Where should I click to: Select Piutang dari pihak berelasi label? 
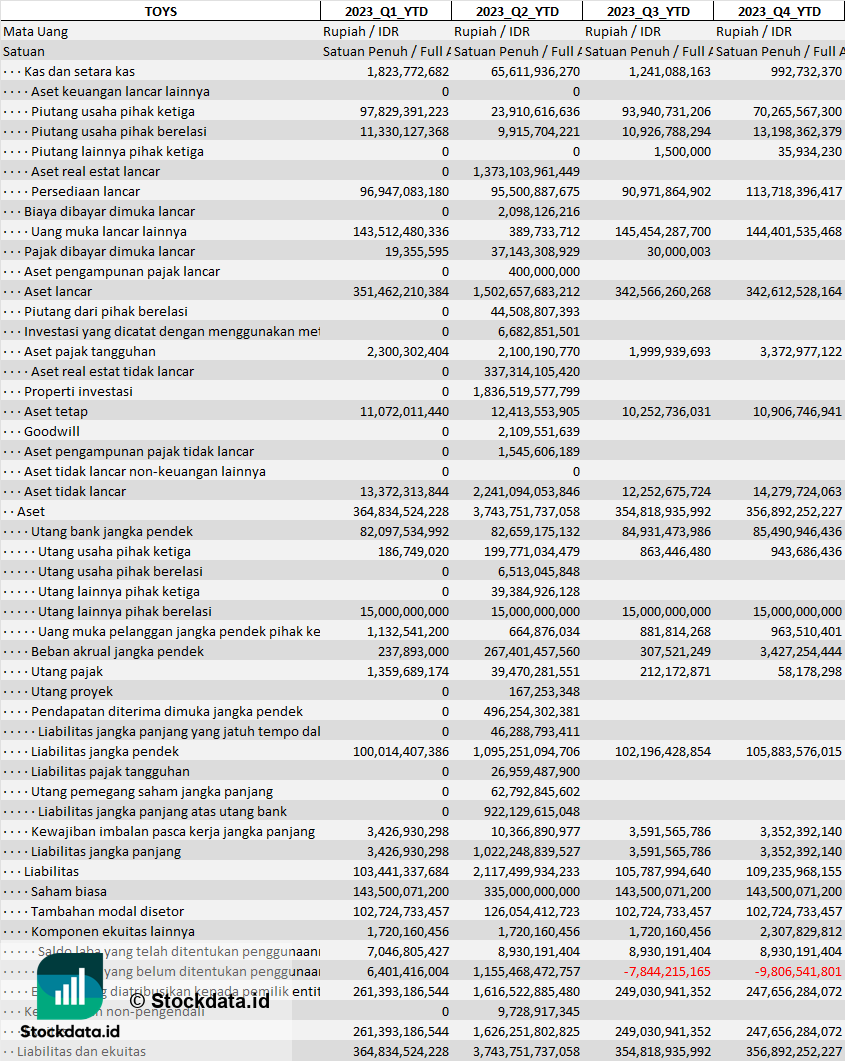(x=106, y=311)
